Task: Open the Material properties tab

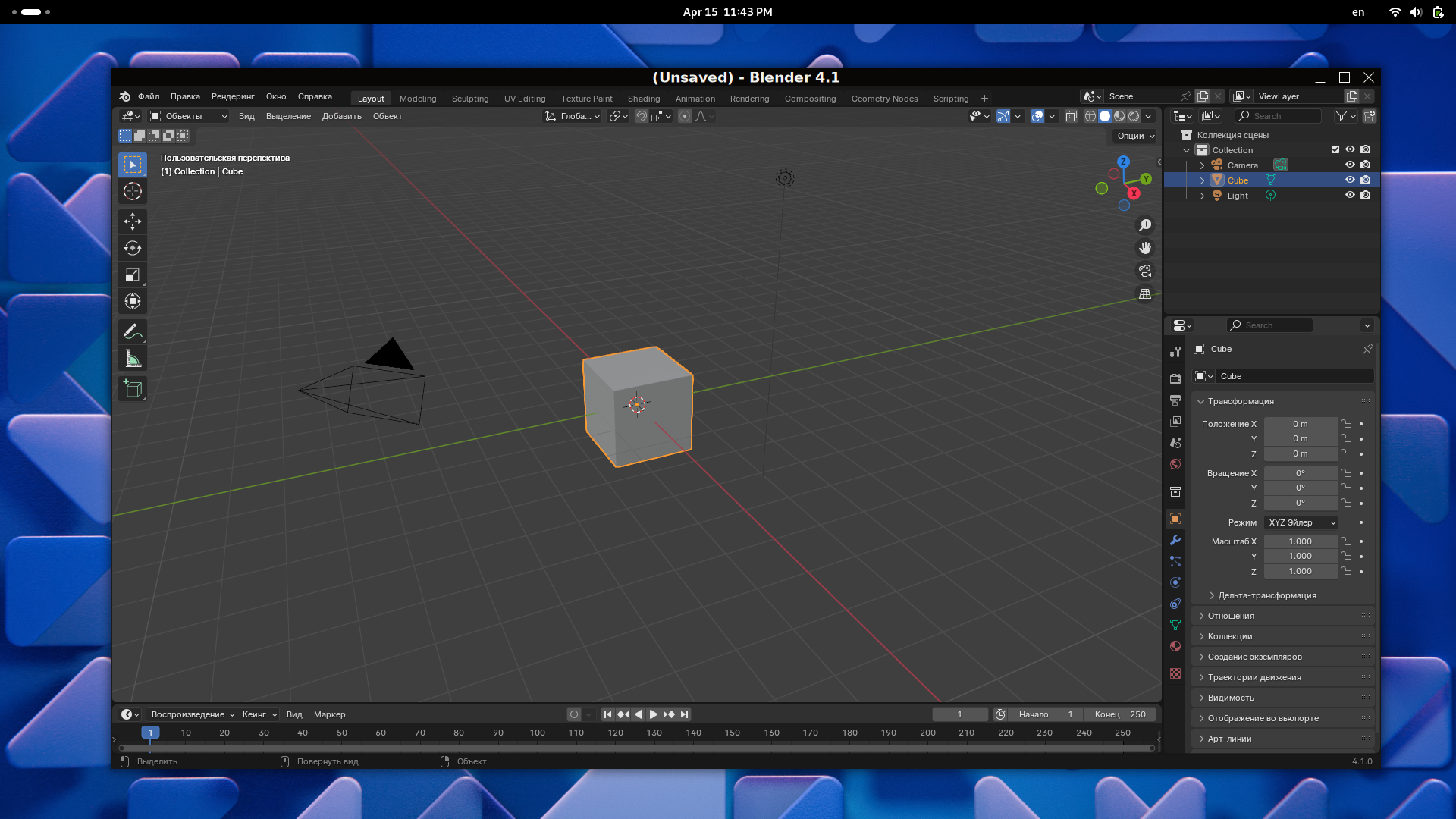Action: point(1175,646)
